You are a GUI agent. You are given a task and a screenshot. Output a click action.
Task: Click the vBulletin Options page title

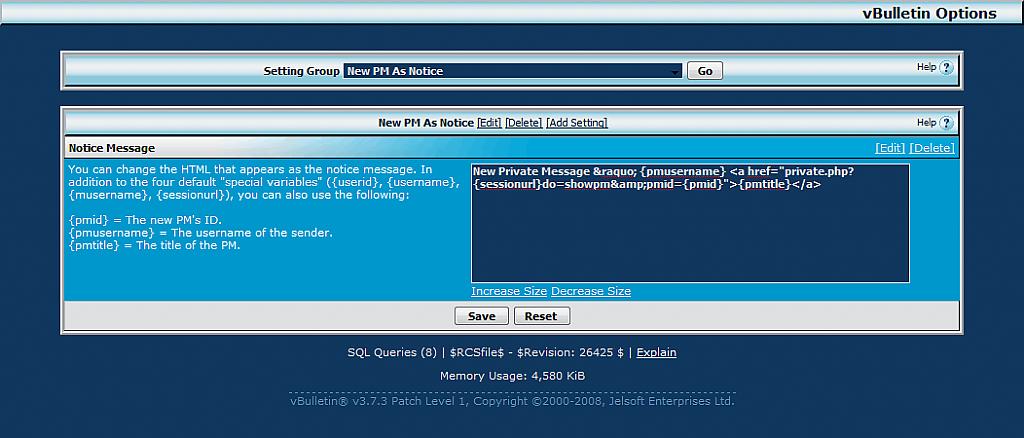pyautogui.click(x=929, y=13)
